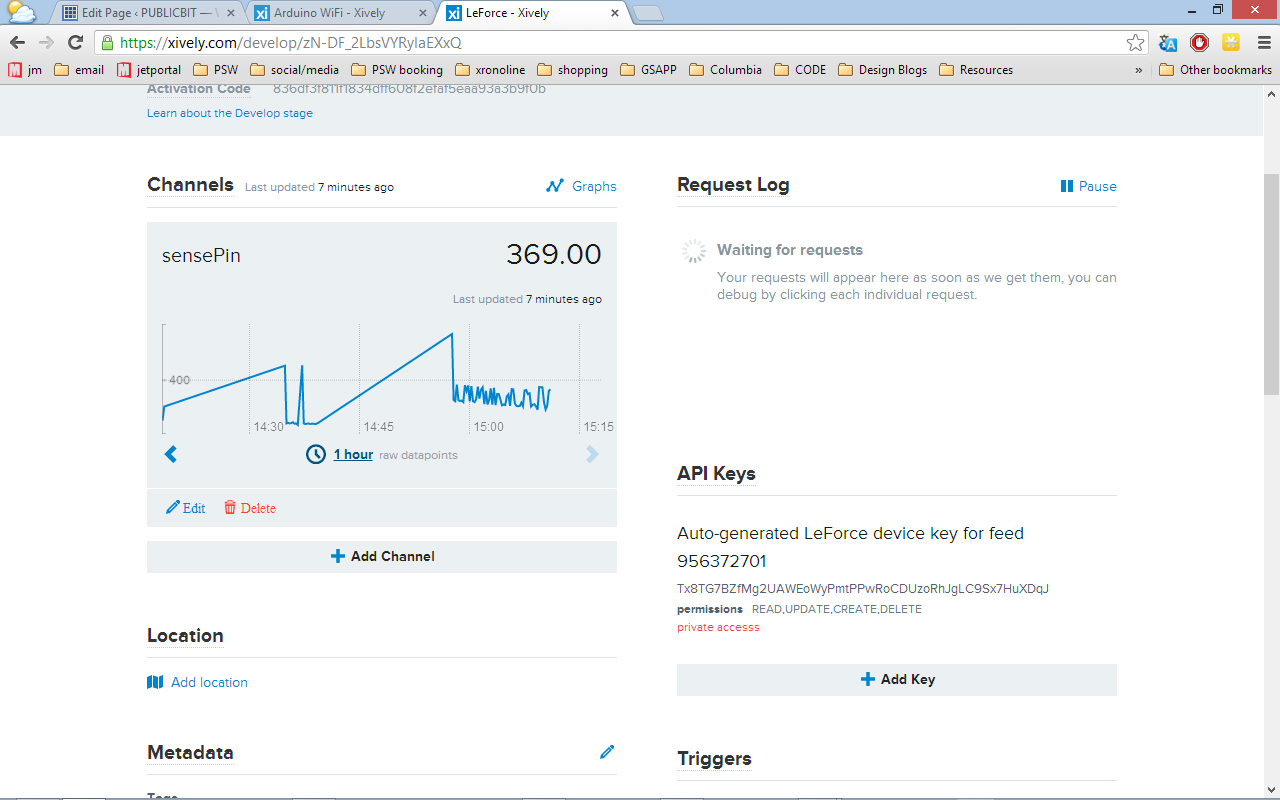Bookmark this page with the star icon
1280x800 pixels.
1135,43
